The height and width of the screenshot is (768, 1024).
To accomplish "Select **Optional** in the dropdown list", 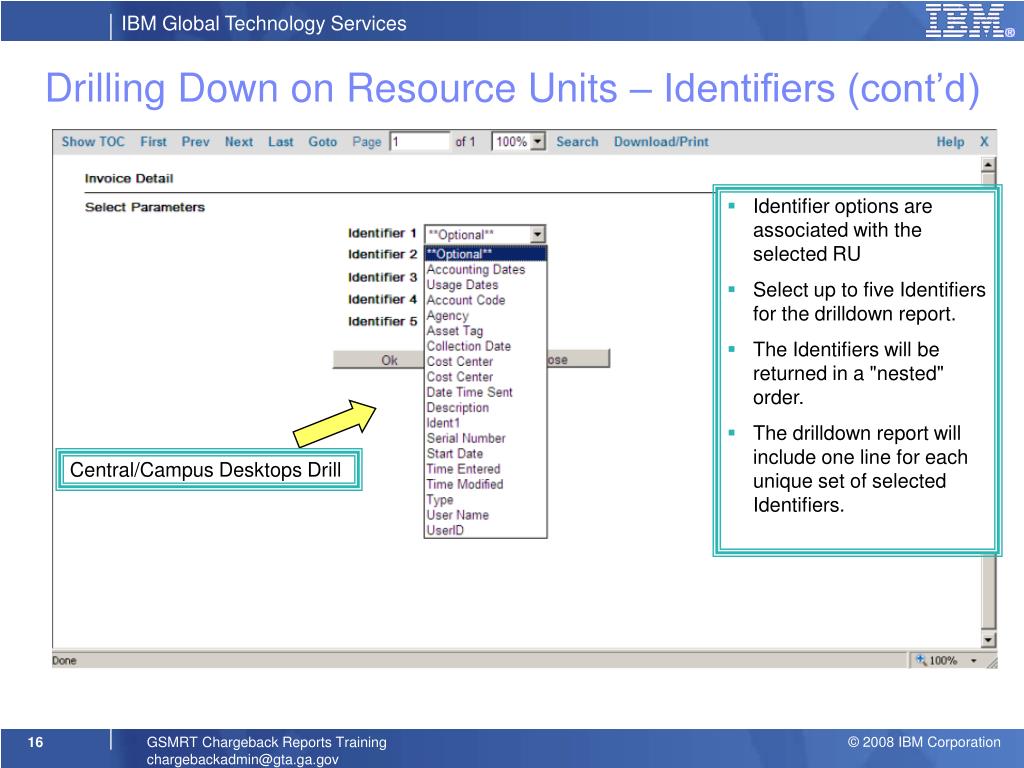I will [485, 254].
